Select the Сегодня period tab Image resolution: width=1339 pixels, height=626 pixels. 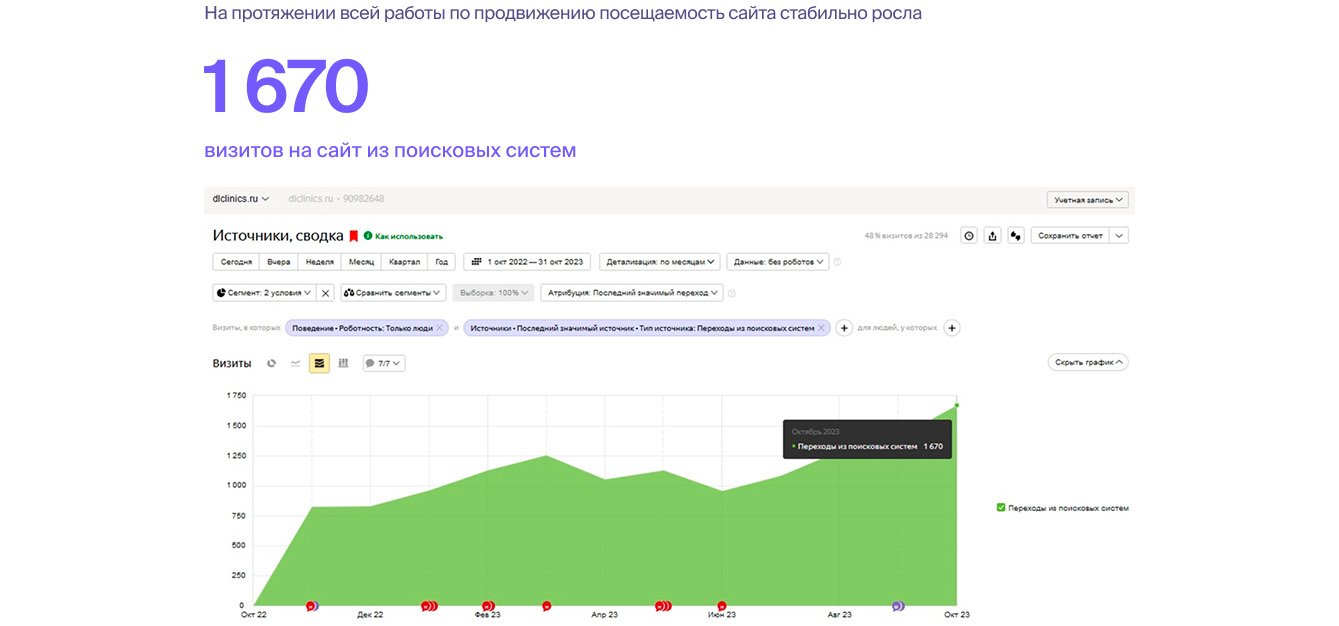pos(236,262)
